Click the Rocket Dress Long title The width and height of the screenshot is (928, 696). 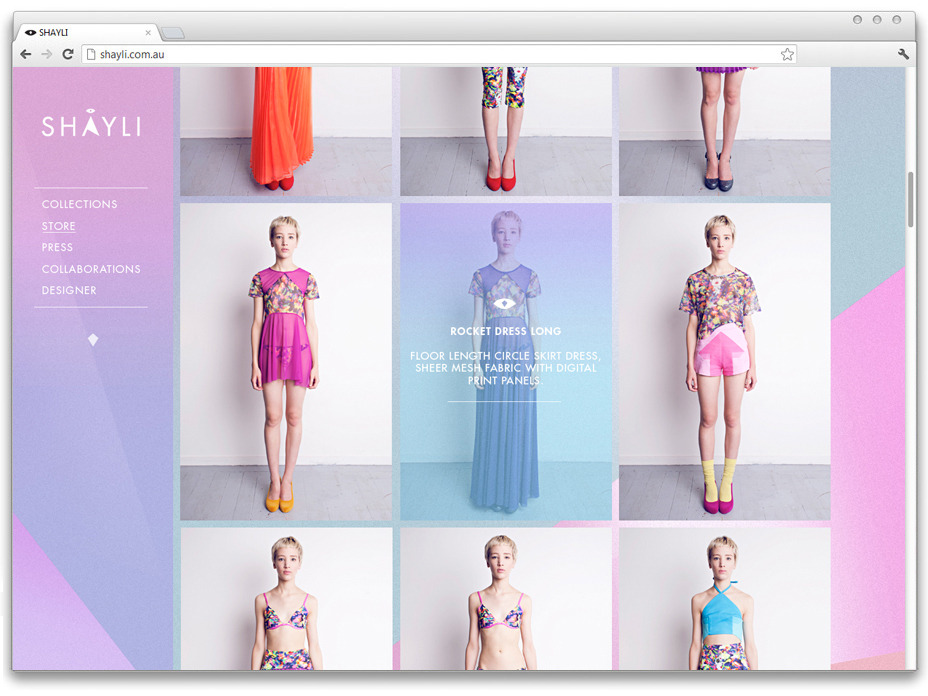point(505,331)
